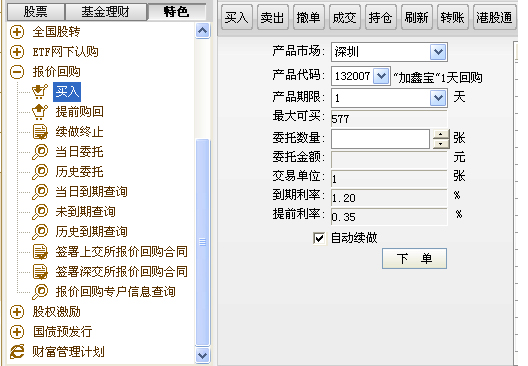Click the 签署上交所报价回购合同 document icon

pos(40,252)
